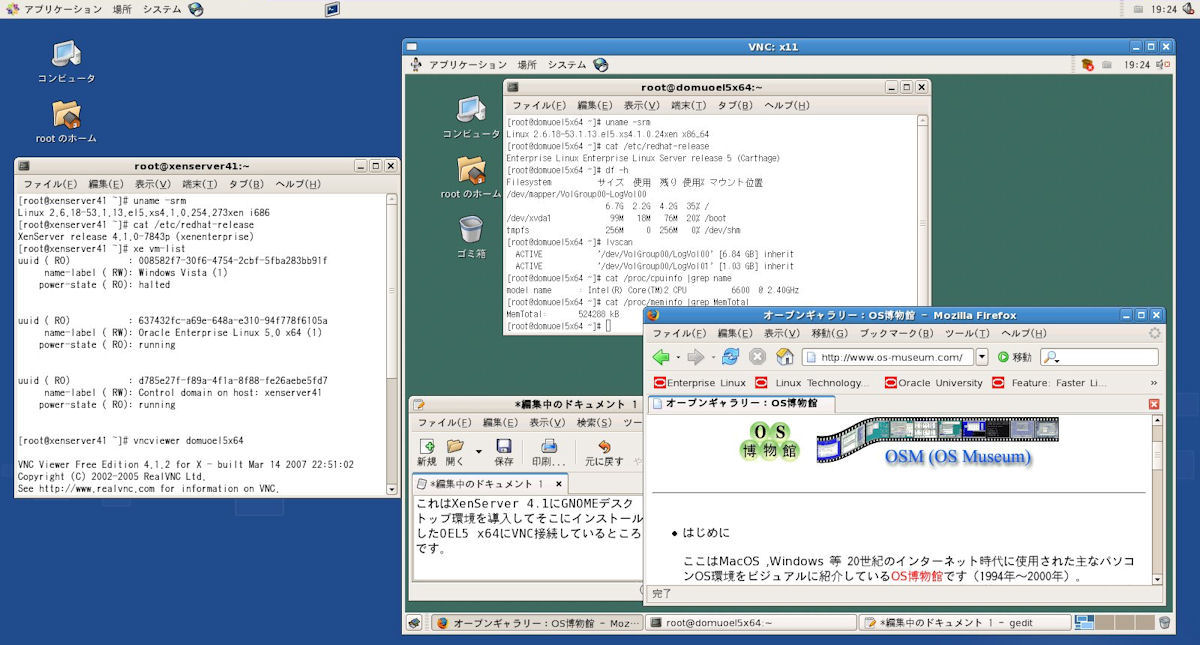The image size is (1200, 645).
Task: Open 端末(T) menu in xenserver41 terminal
Action: click(200, 184)
